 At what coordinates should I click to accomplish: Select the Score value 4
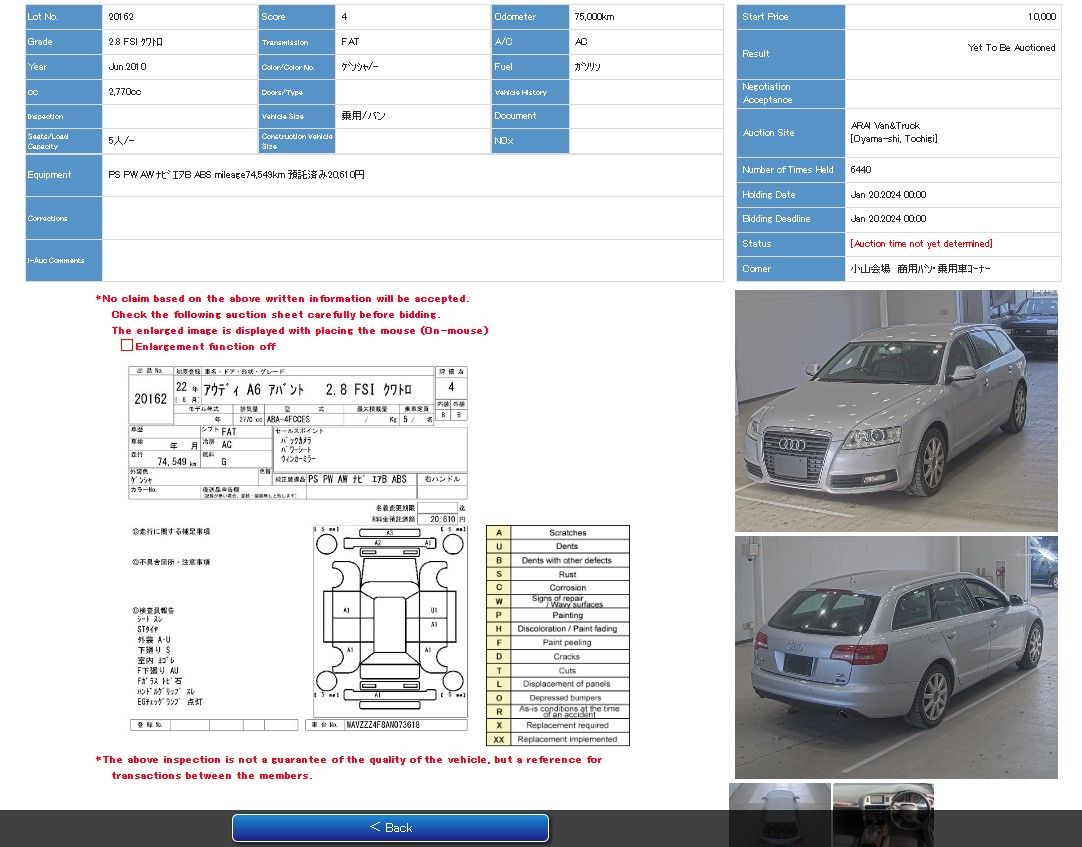(344, 17)
